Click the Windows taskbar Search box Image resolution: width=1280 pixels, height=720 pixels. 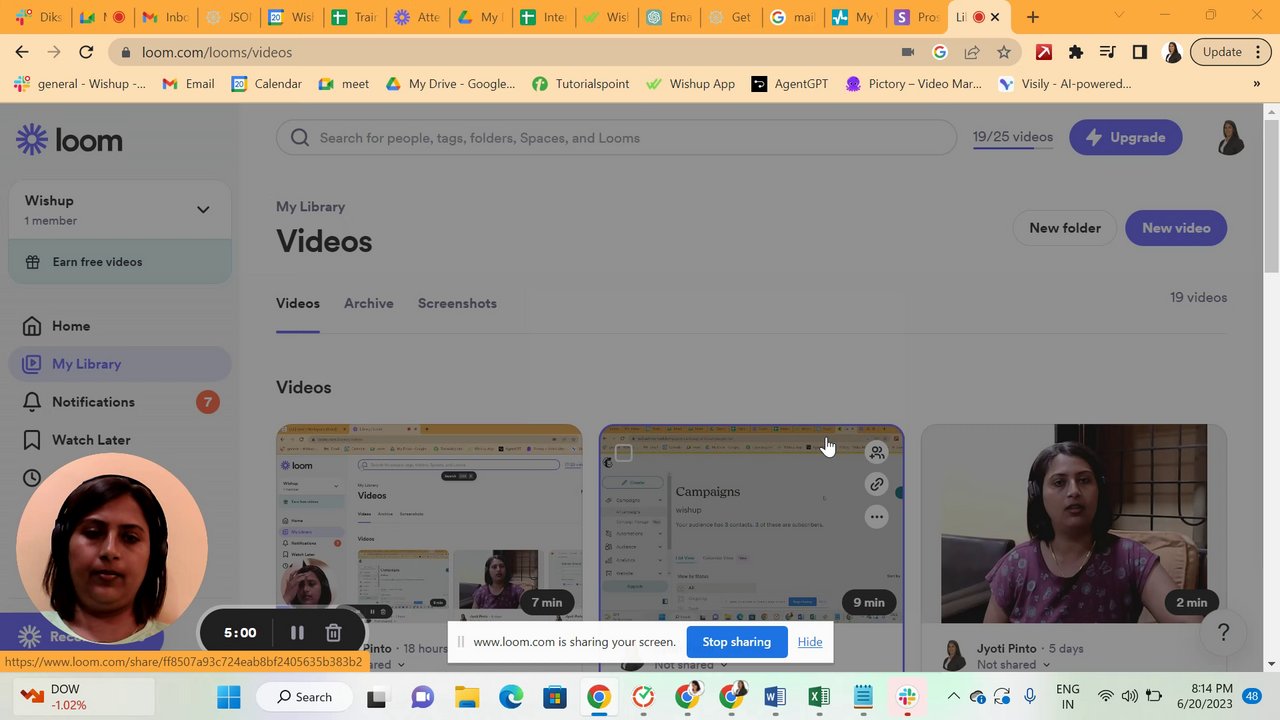305,697
